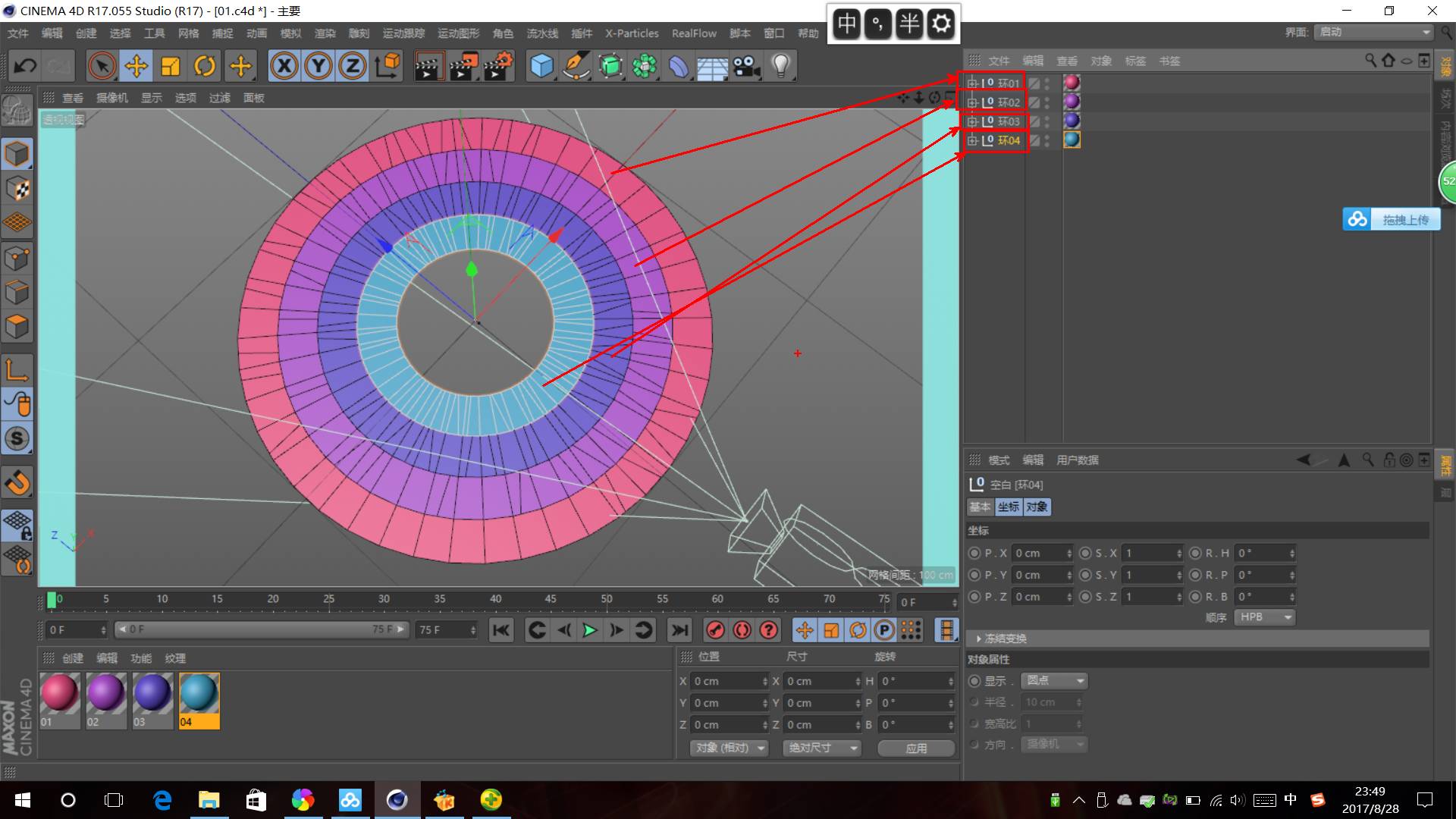The image size is (1456, 819).
Task: Open the Windows Start menu
Action: point(23,800)
